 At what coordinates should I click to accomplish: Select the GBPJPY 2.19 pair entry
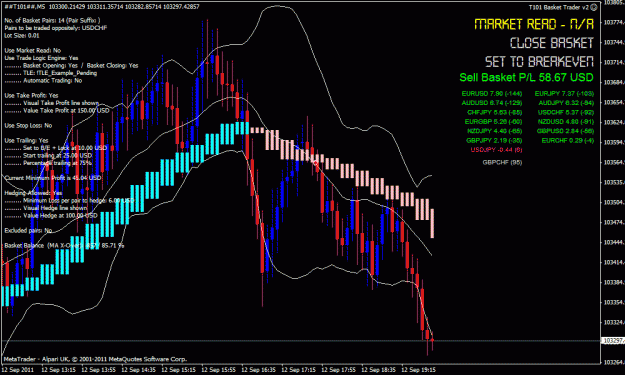tap(494, 140)
